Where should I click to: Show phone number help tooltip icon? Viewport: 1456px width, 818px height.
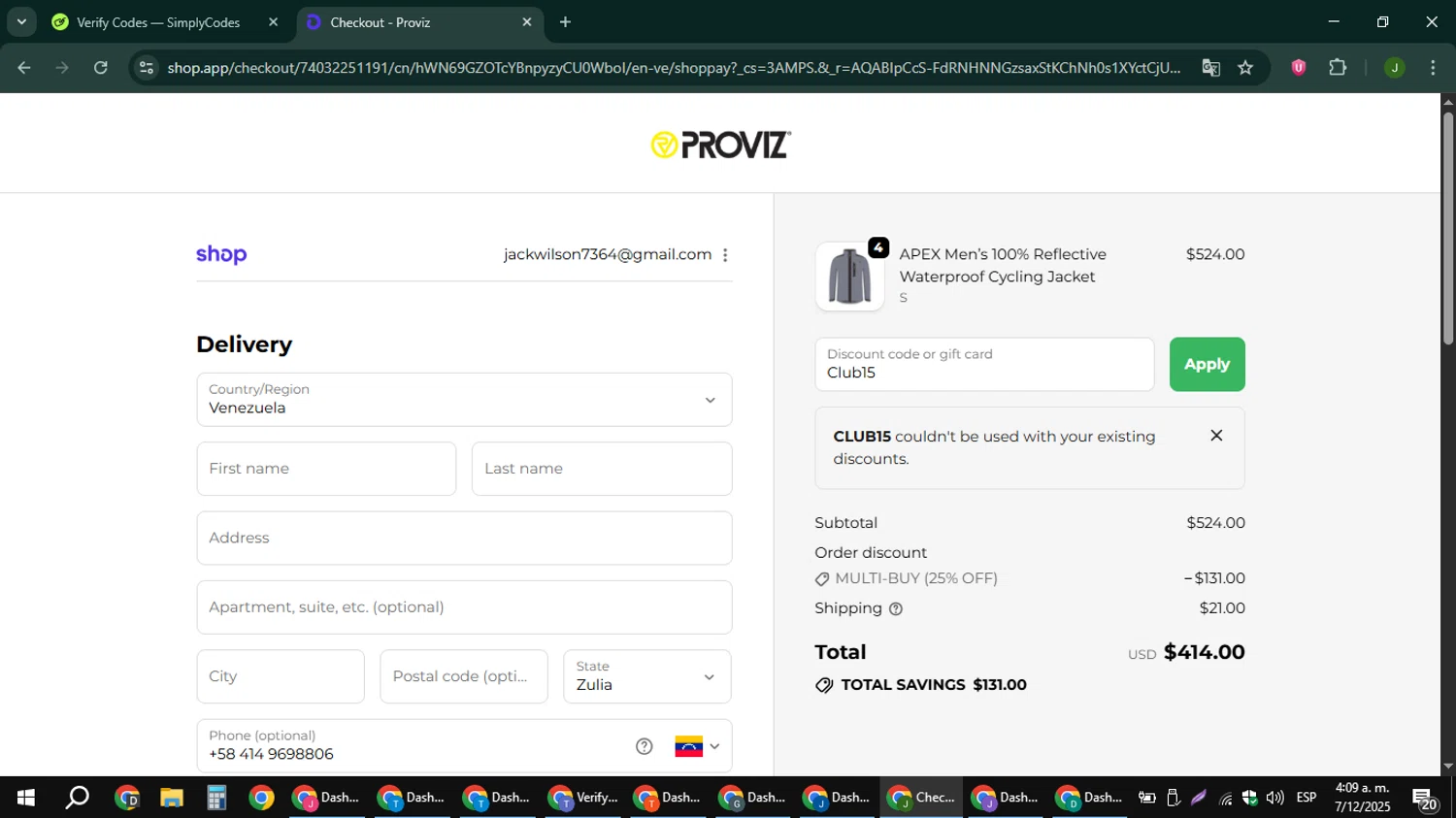tap(645, 746)
